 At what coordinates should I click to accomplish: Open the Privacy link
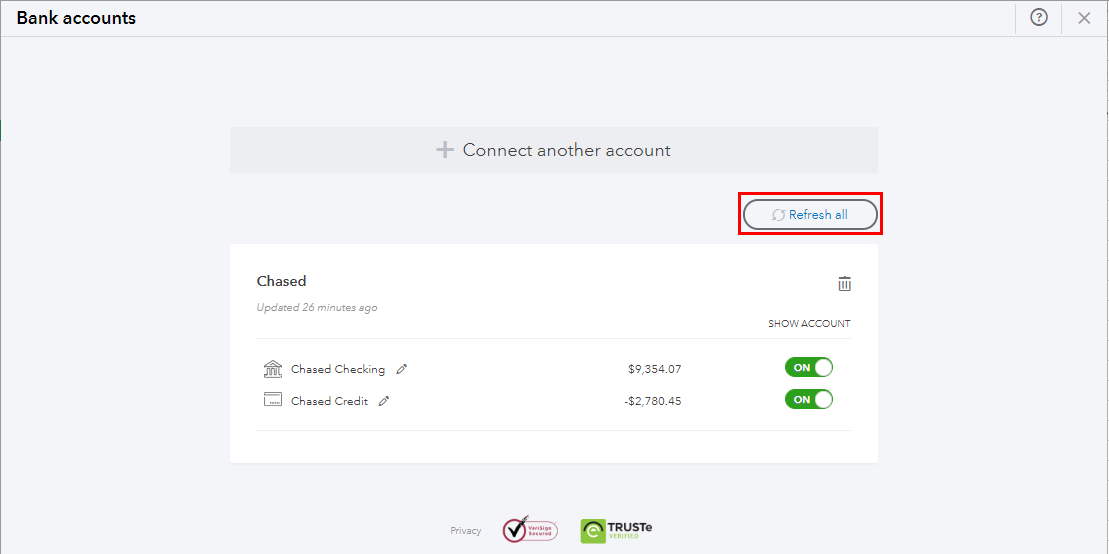[x=465, y=531]
